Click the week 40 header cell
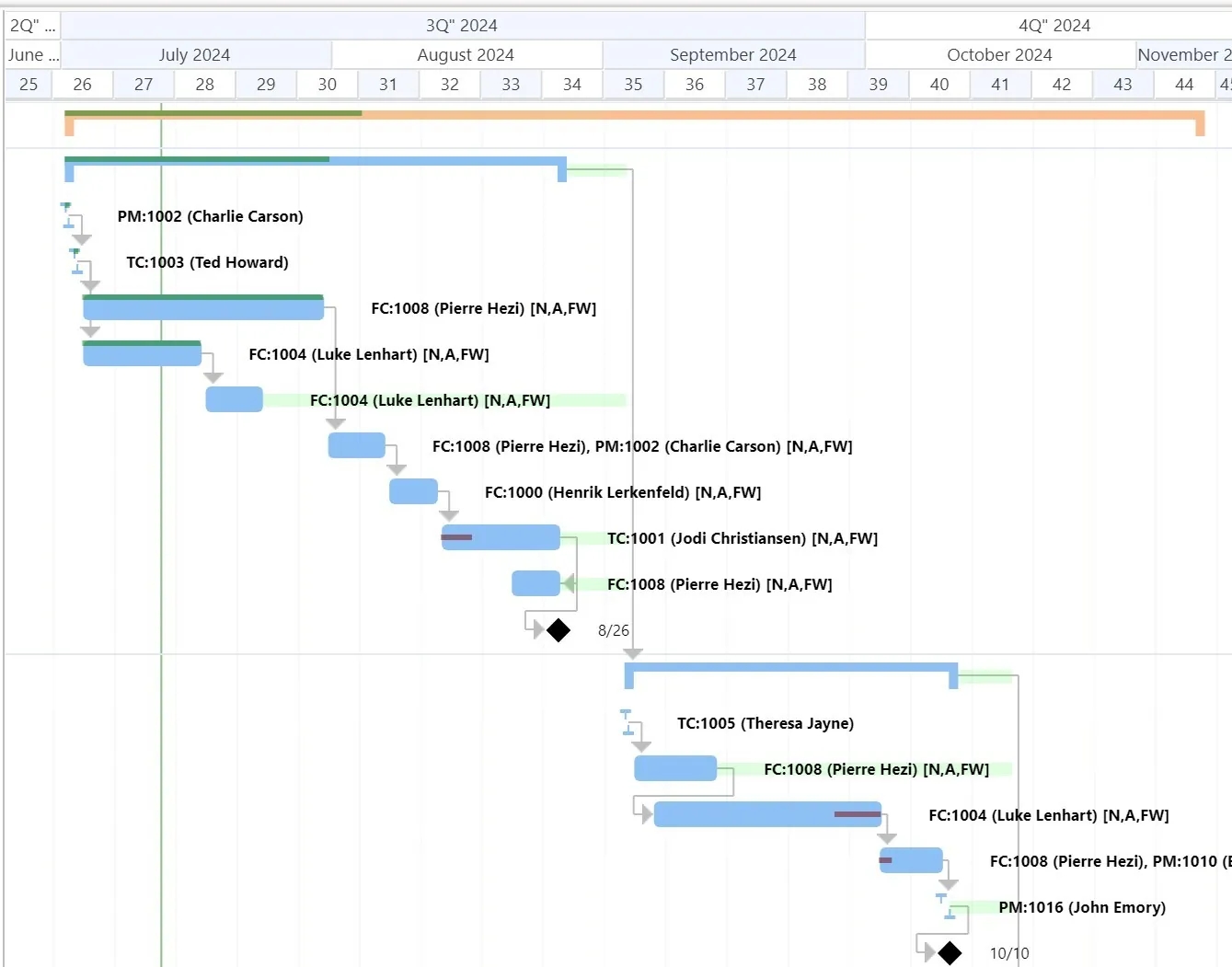 939,84
